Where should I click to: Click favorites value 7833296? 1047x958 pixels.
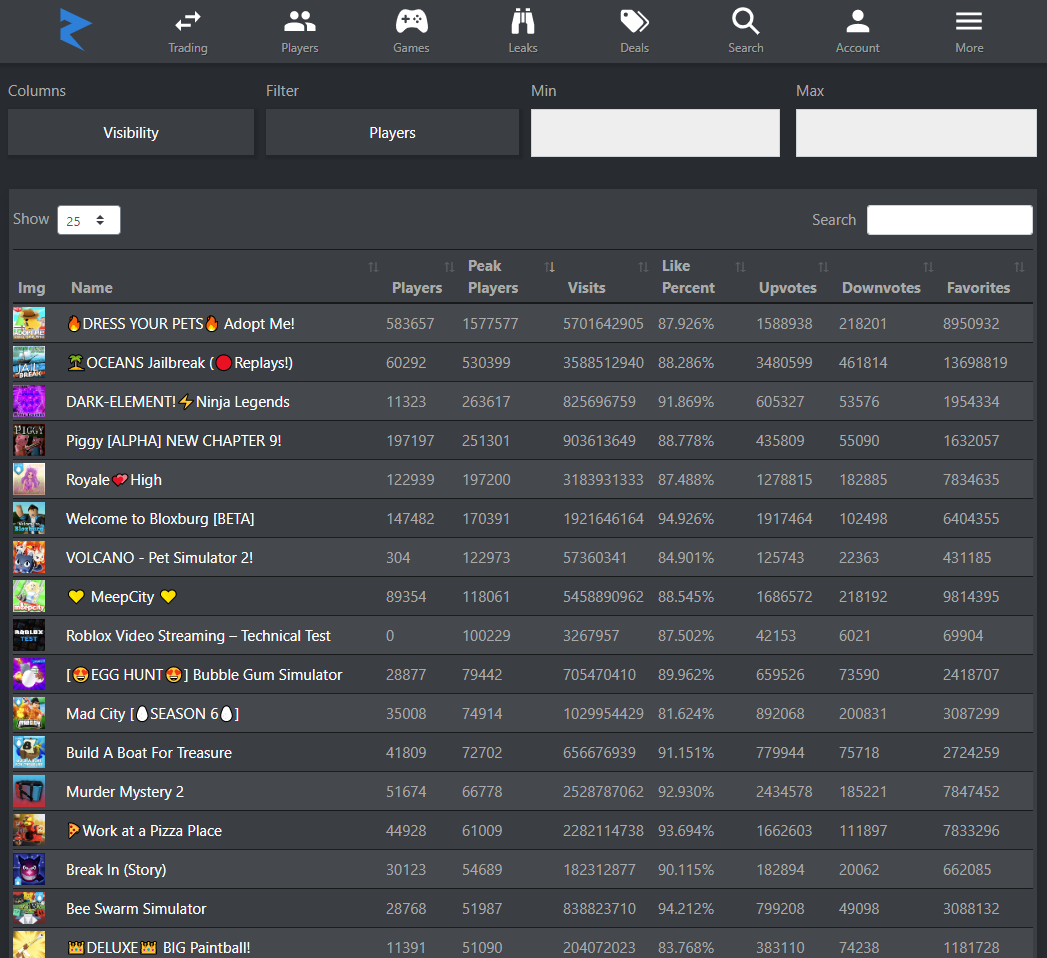[971, 830]
